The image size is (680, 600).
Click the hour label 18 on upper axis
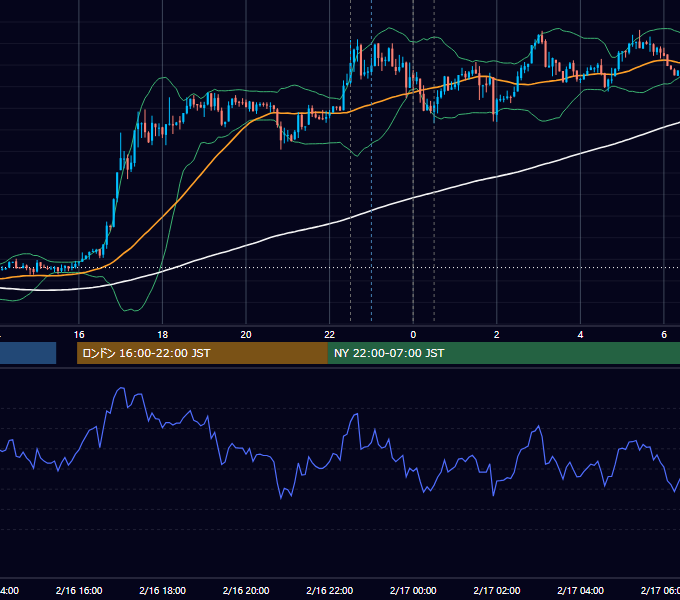[x=163, y=335]
